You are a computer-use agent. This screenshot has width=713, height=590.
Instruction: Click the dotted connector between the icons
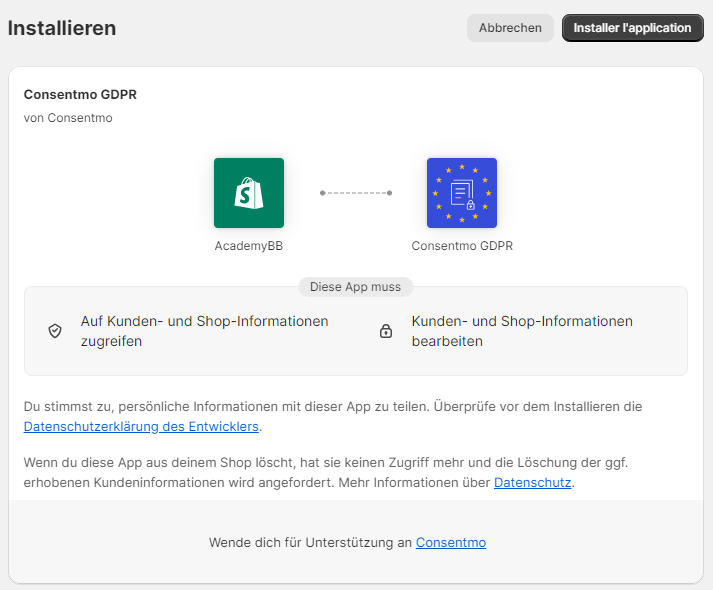pyautogui.click(x=355, y=193)
